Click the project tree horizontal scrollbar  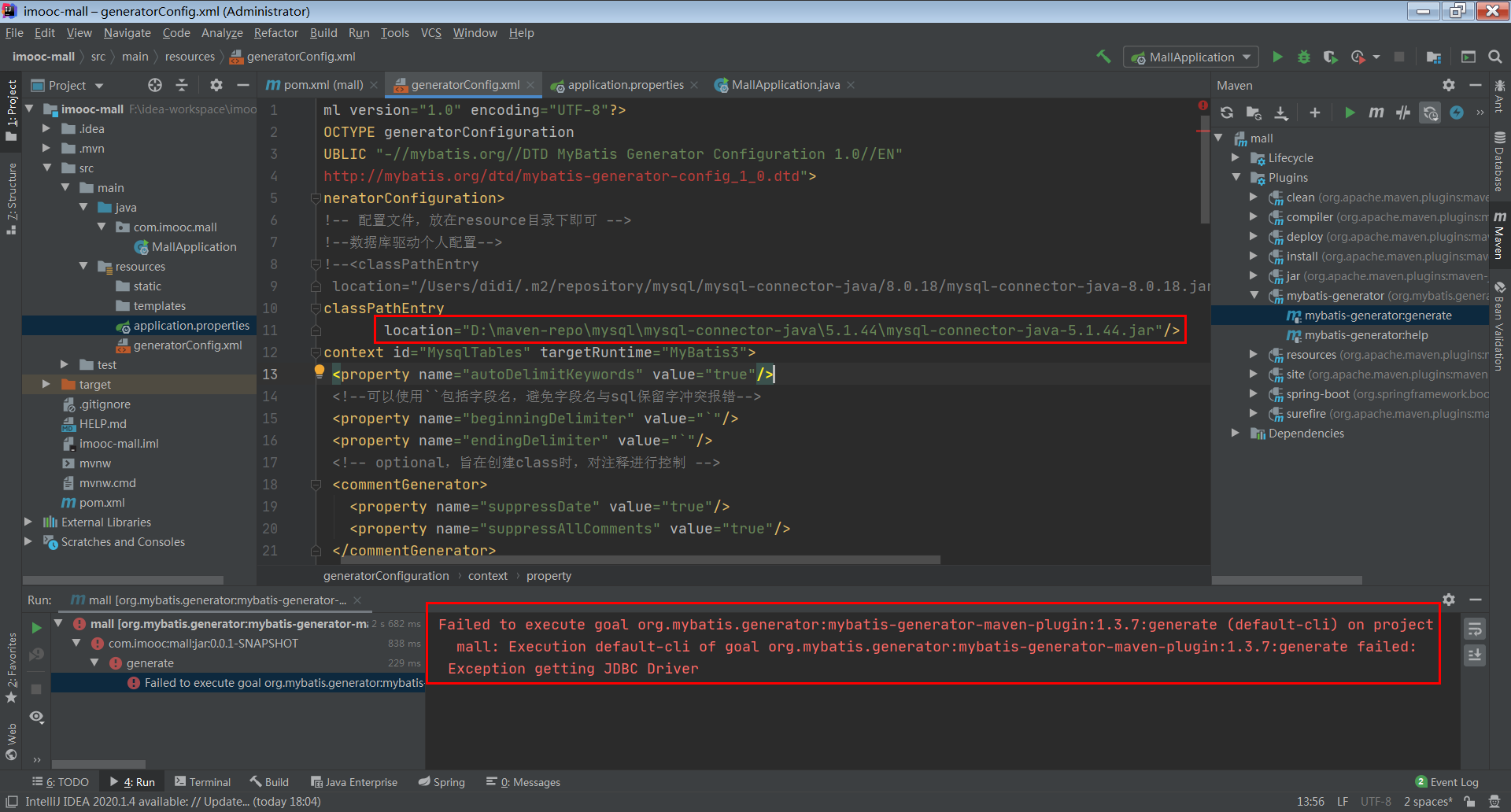[123, 580]
